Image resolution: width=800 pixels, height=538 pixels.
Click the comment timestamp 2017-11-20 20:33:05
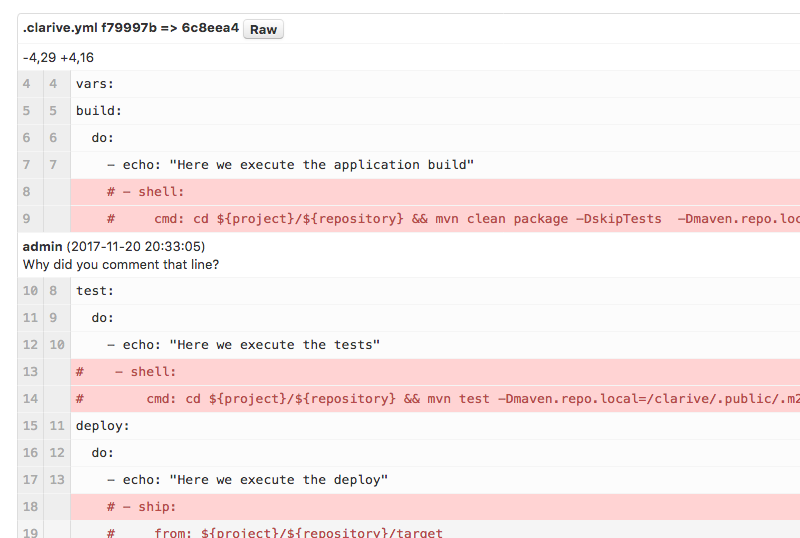pyautogui.click(x=136, y=246)
